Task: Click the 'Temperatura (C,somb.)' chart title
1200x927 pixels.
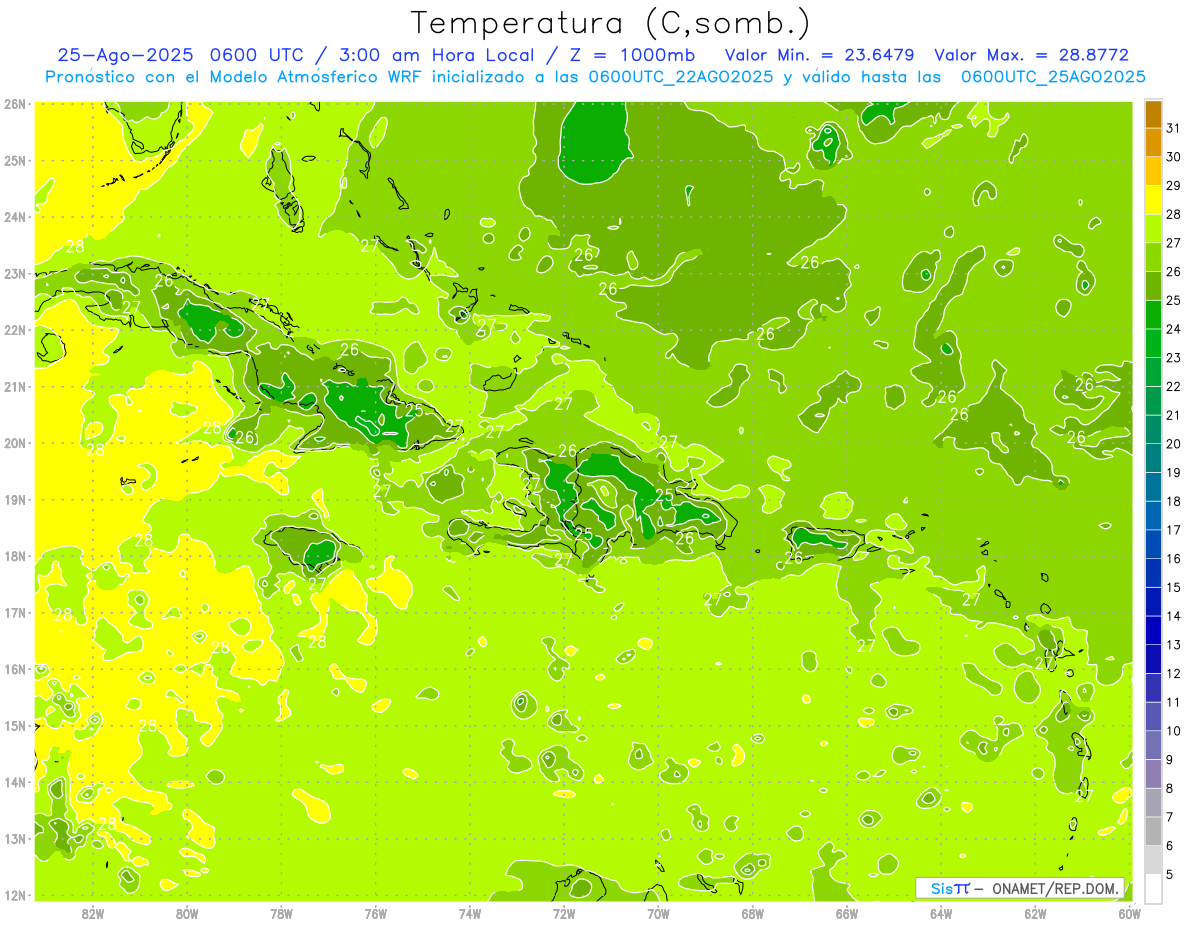Action: tap(611, 23)
